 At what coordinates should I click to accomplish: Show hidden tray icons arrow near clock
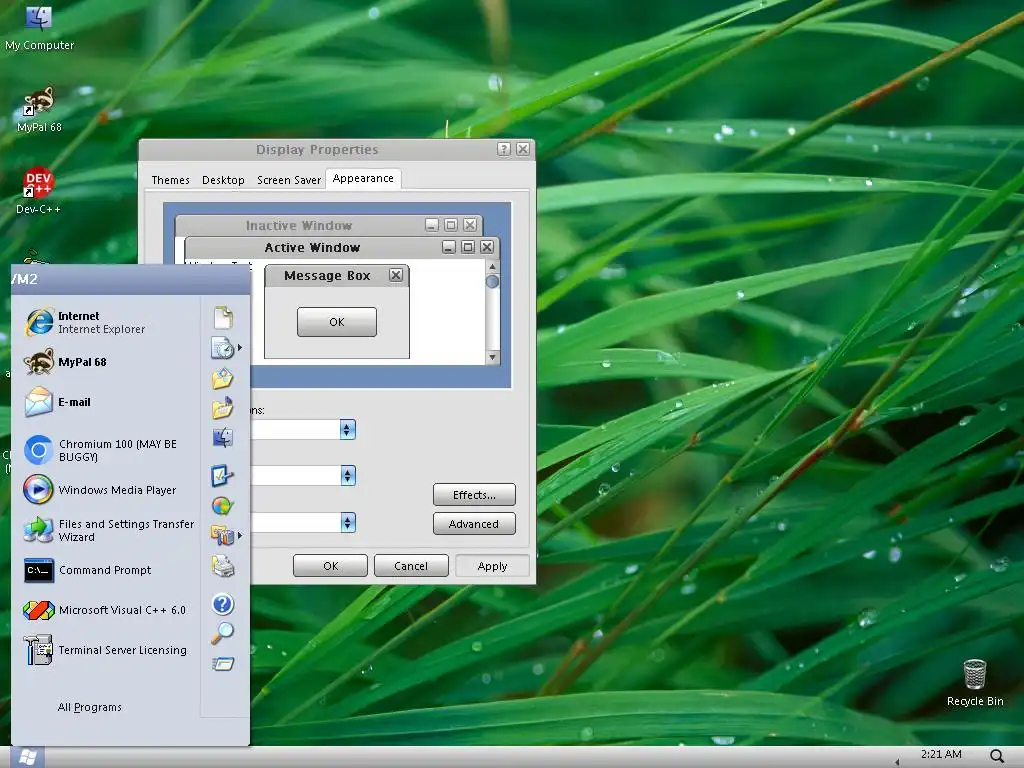pyautogui.click(x=897, y=761)
